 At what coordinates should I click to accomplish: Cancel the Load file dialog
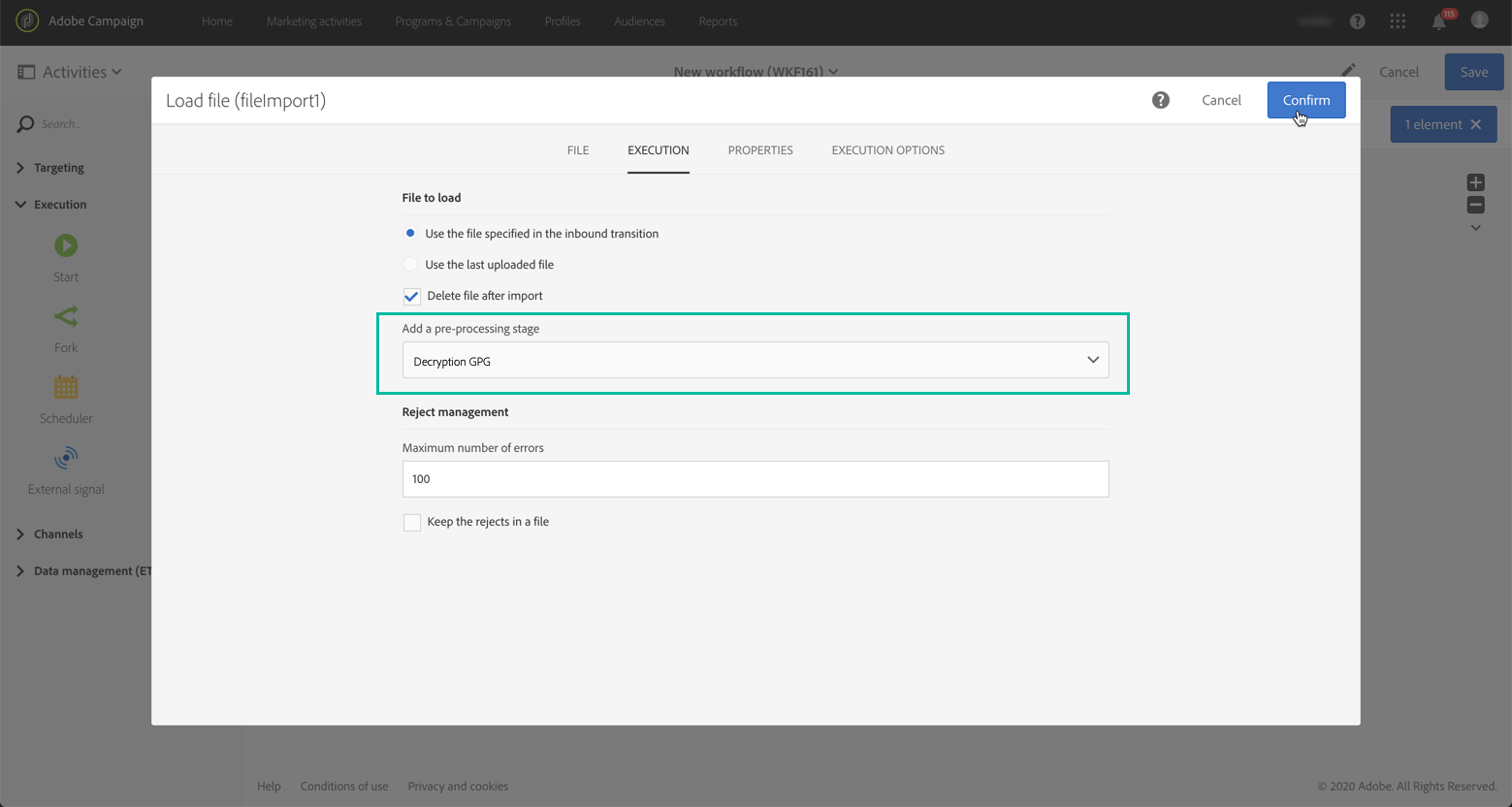tap(1221, 100)
